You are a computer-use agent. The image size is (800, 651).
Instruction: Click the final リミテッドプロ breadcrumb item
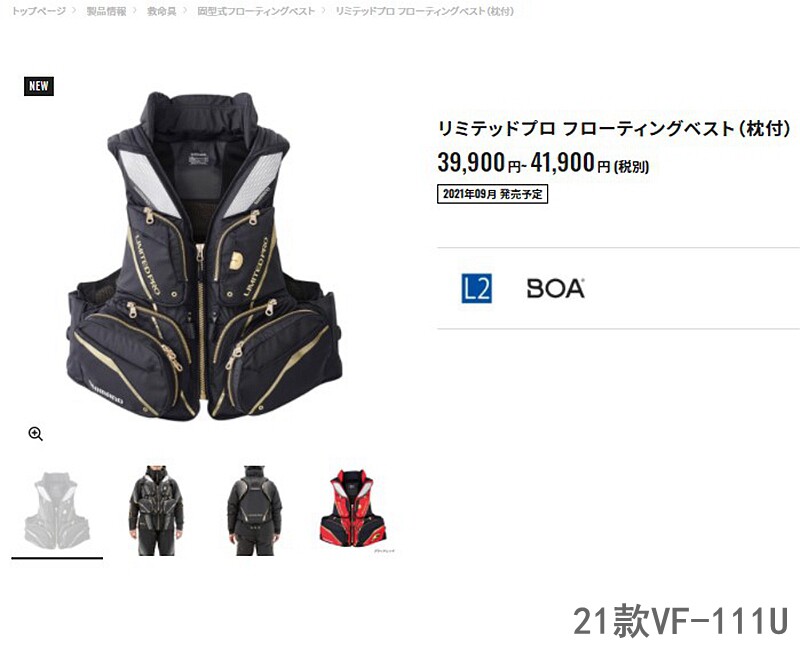point(425,11)
